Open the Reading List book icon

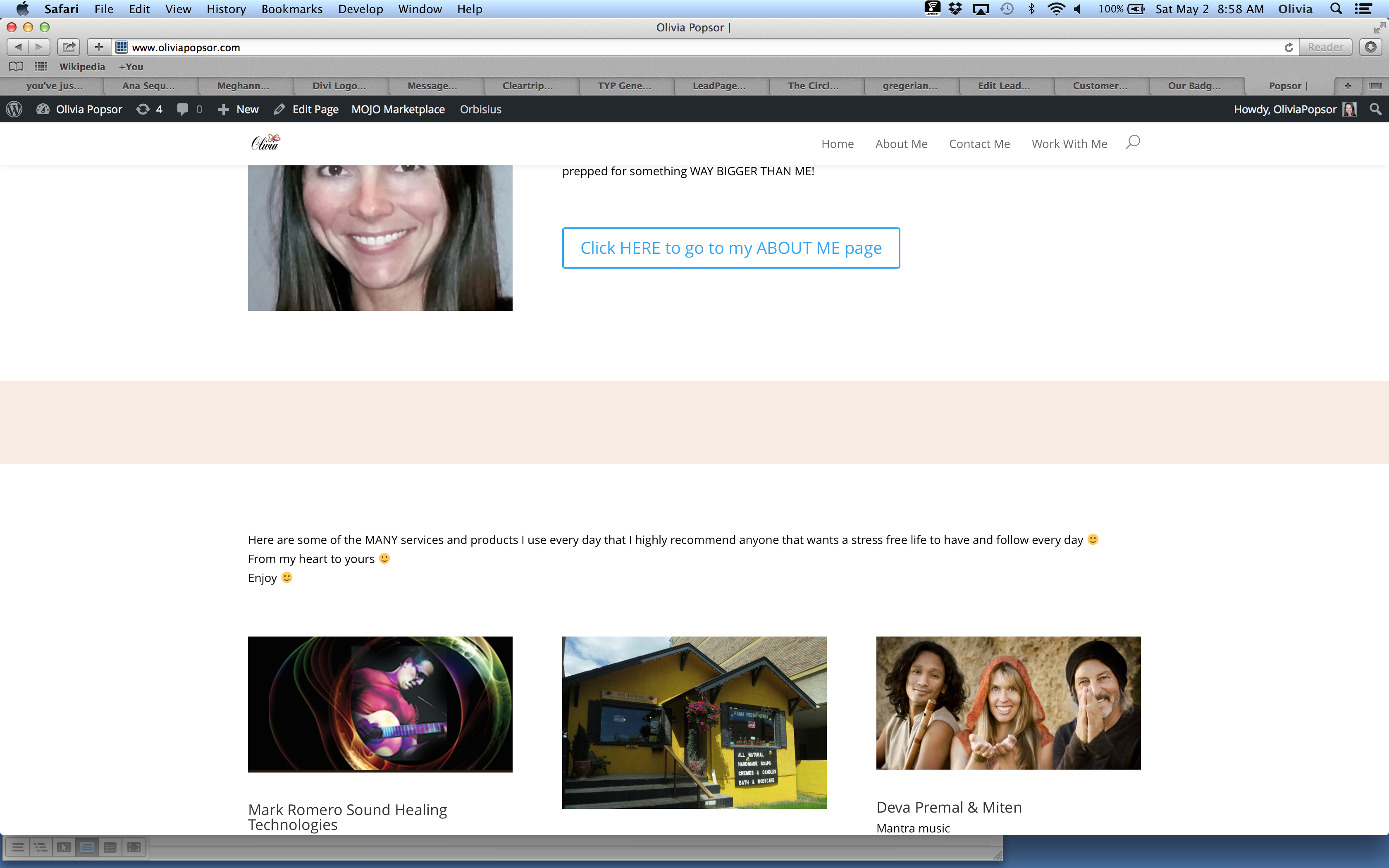pyautogui.click(x=16, y=67)
